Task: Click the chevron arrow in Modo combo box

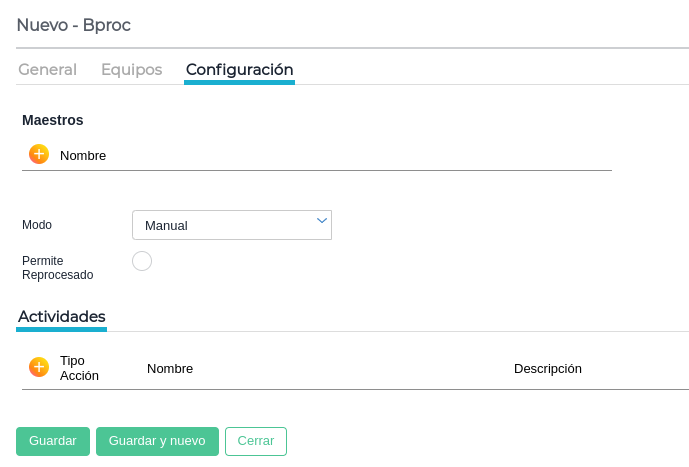Action: 321,221
